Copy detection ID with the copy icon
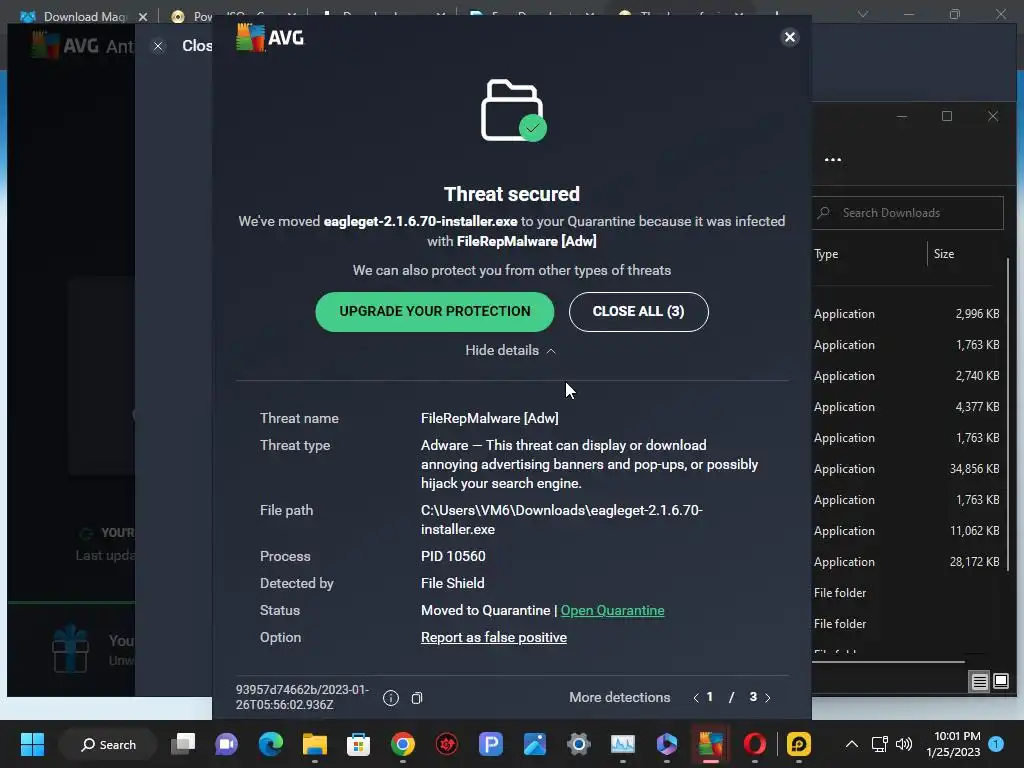1024x768 pixels. point(417,698)
